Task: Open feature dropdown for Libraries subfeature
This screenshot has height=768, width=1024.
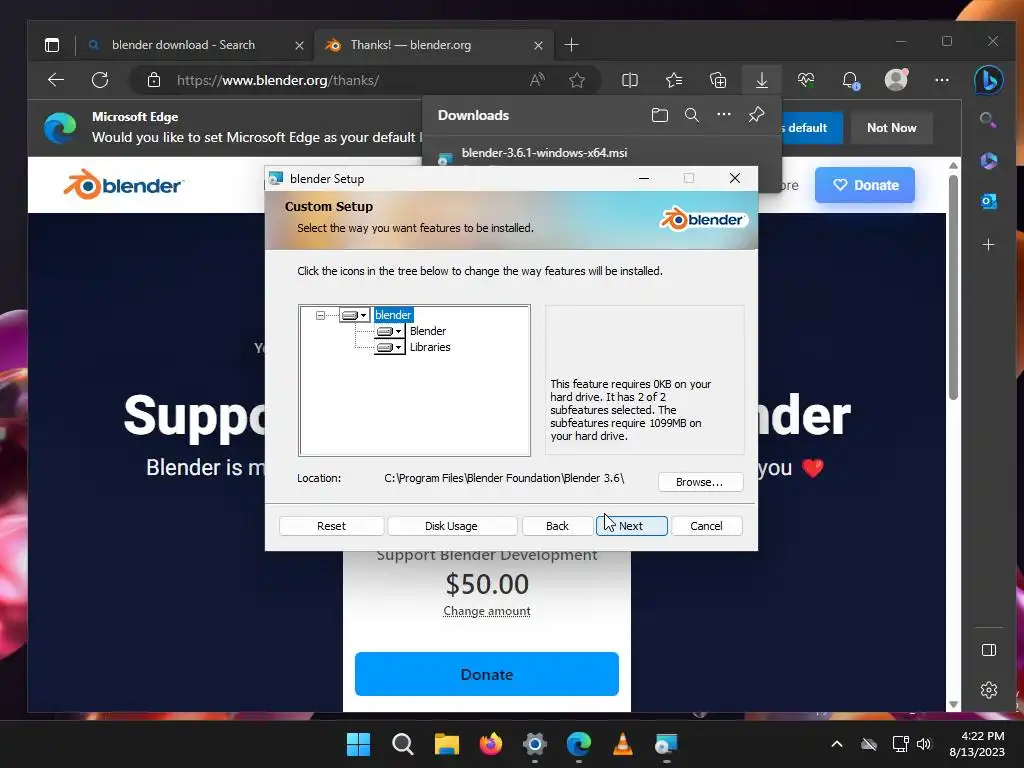Action: [390, 347]
